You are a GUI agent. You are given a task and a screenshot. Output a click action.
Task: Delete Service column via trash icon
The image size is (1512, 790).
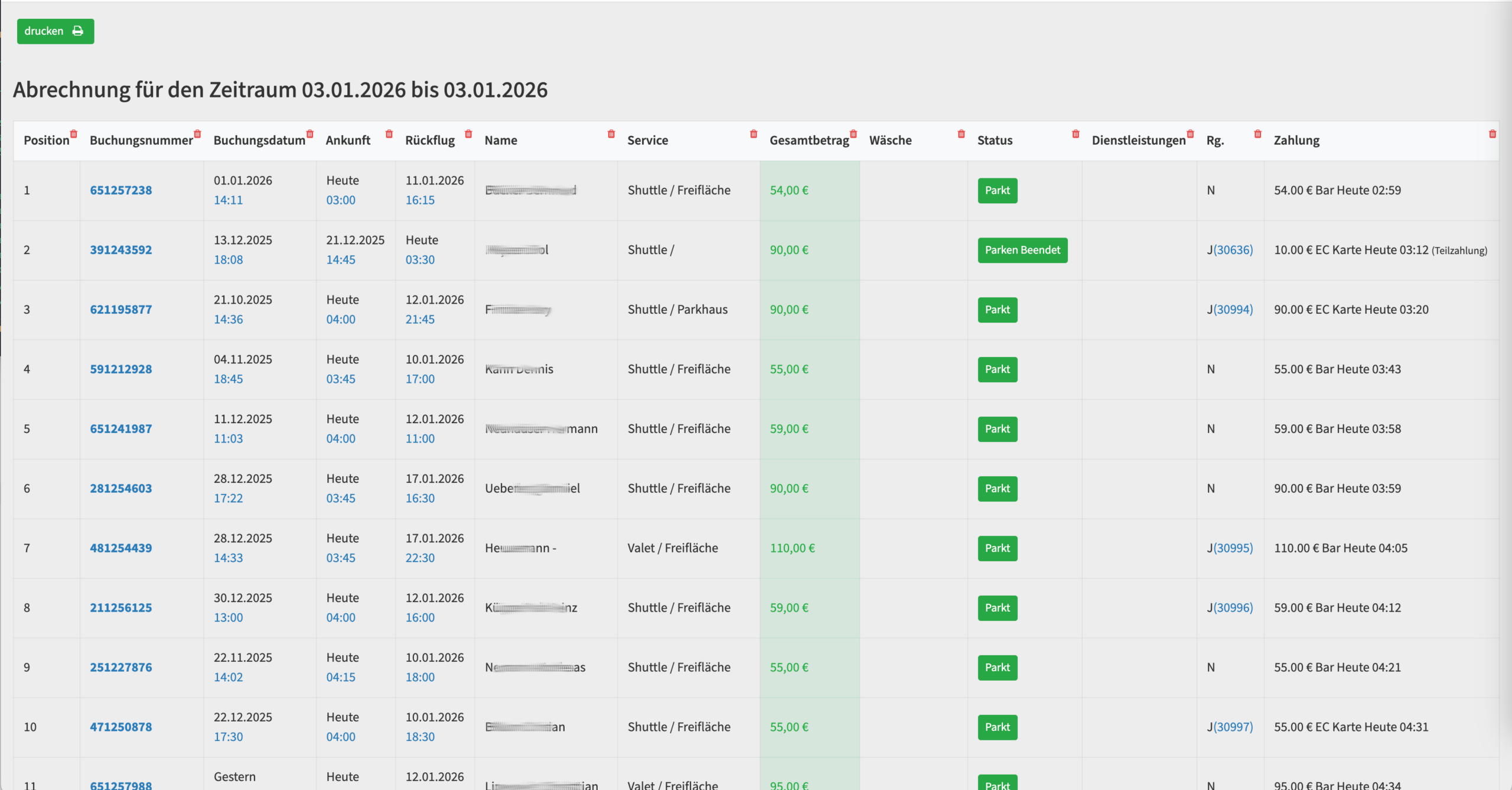(x=754, y=134)
